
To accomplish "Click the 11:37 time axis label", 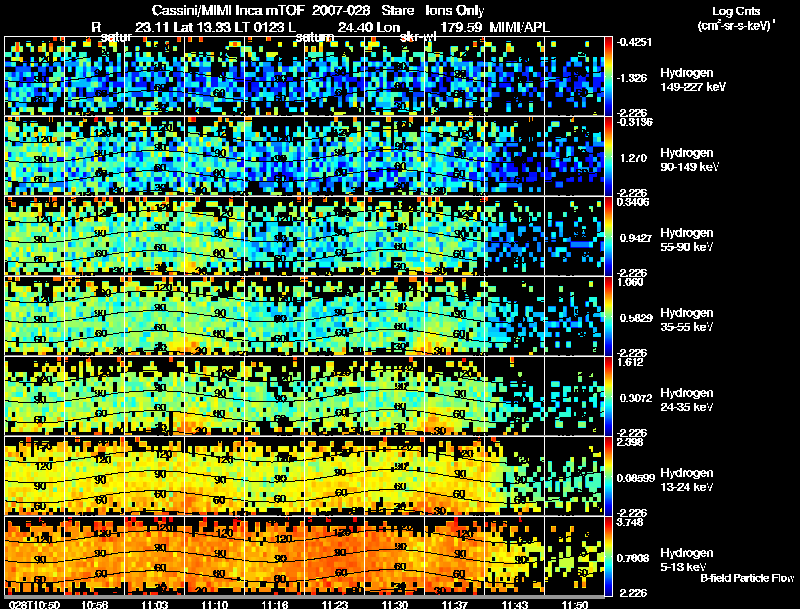I will pyautogui.click(x=455, y=604).
